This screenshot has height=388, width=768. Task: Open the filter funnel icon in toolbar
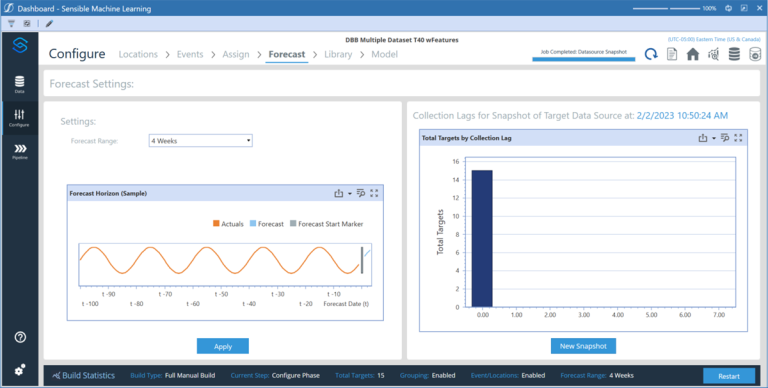(11, 24)
